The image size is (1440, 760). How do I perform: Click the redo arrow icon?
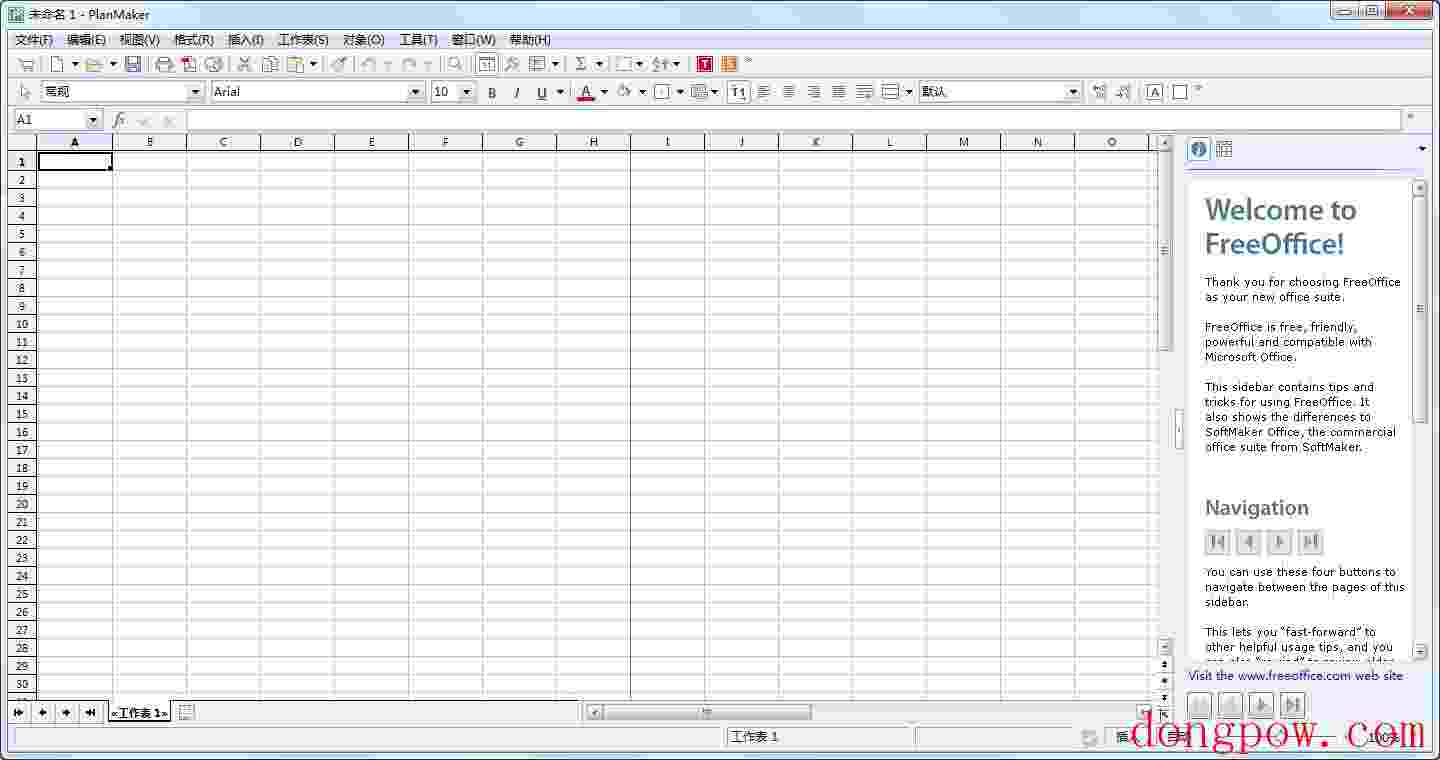tap(409, 64)
